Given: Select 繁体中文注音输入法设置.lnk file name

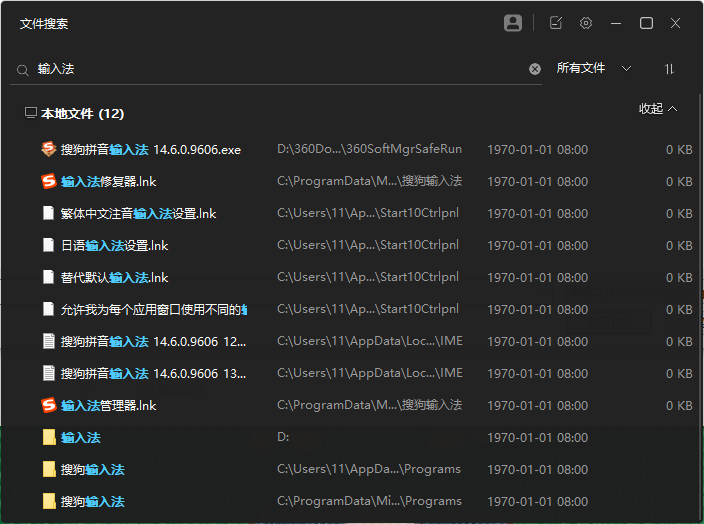Looking at the screenshot, I should (x=138, y=214).
